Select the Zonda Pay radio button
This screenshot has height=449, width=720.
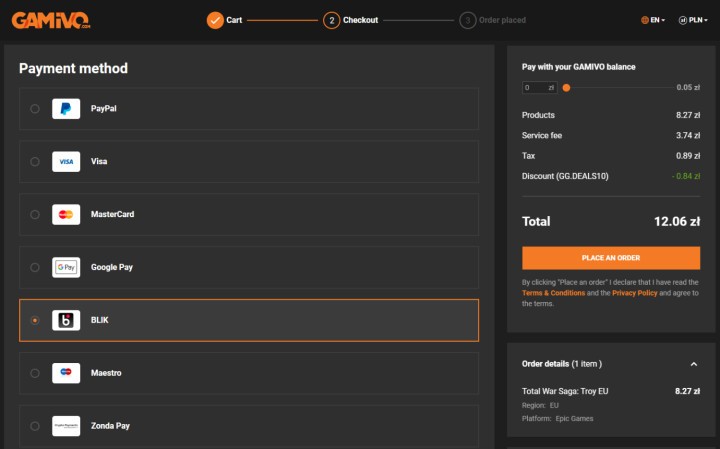35,426
